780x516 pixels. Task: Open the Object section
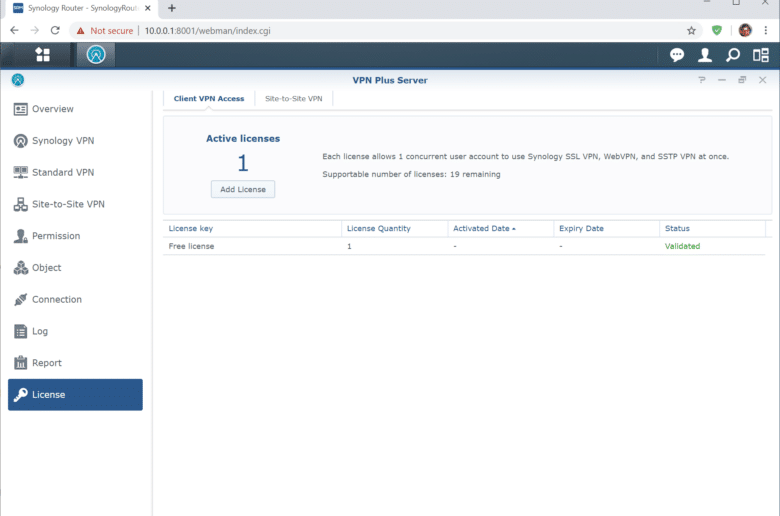pyautogui.click(x=75, y=268)
